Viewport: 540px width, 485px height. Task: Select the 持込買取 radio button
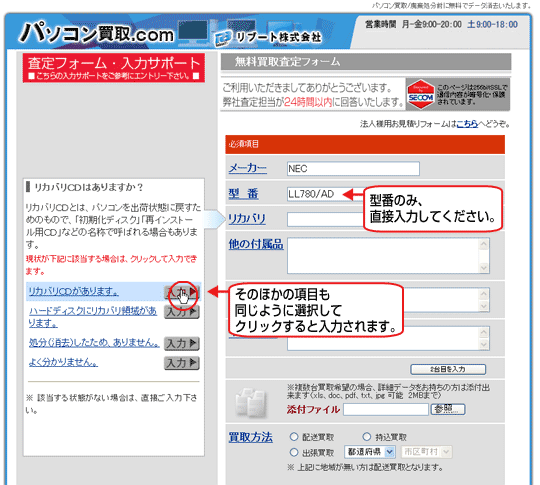367,437
